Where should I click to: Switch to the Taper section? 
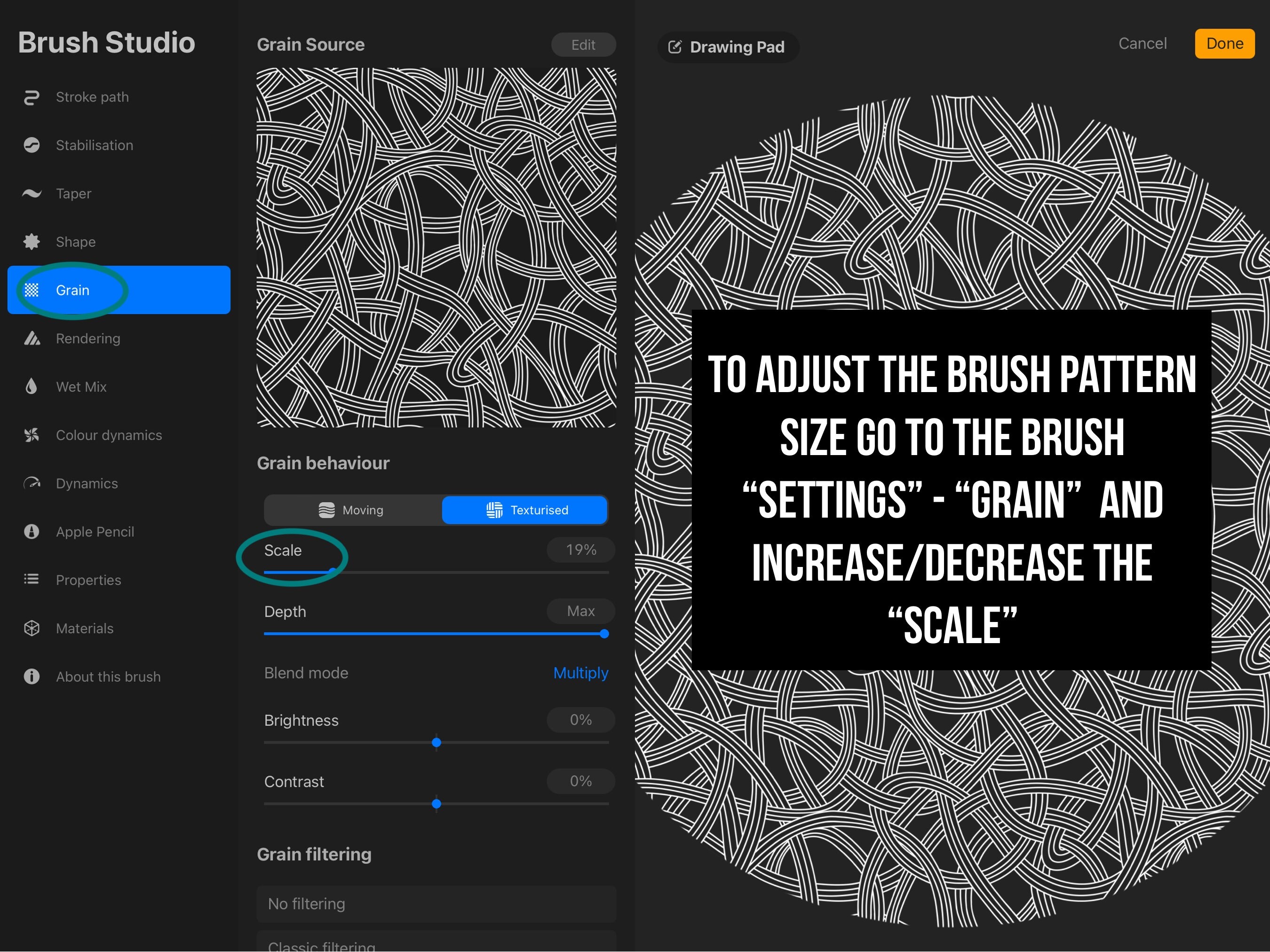tap(119, 193)
